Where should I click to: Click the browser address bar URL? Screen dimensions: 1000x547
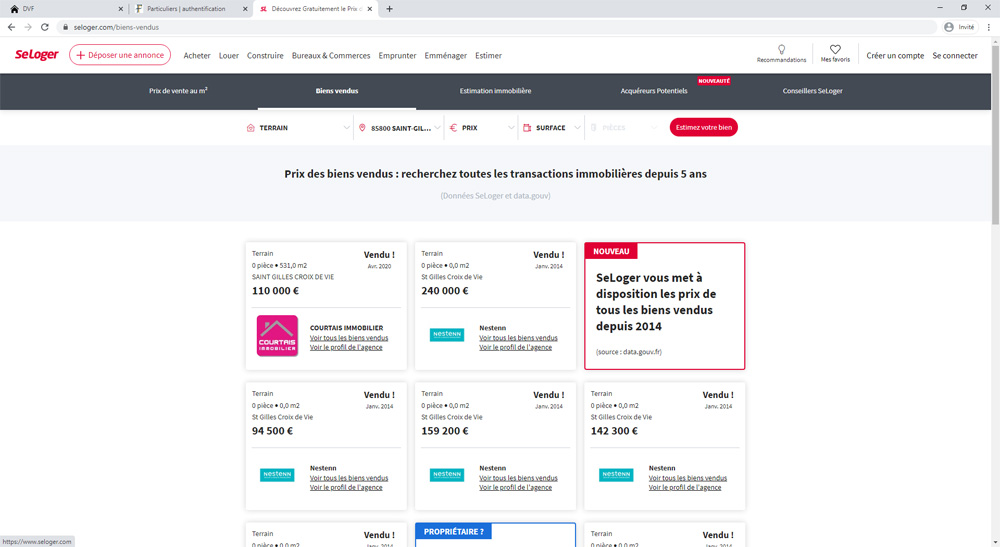tap(116, 27)
